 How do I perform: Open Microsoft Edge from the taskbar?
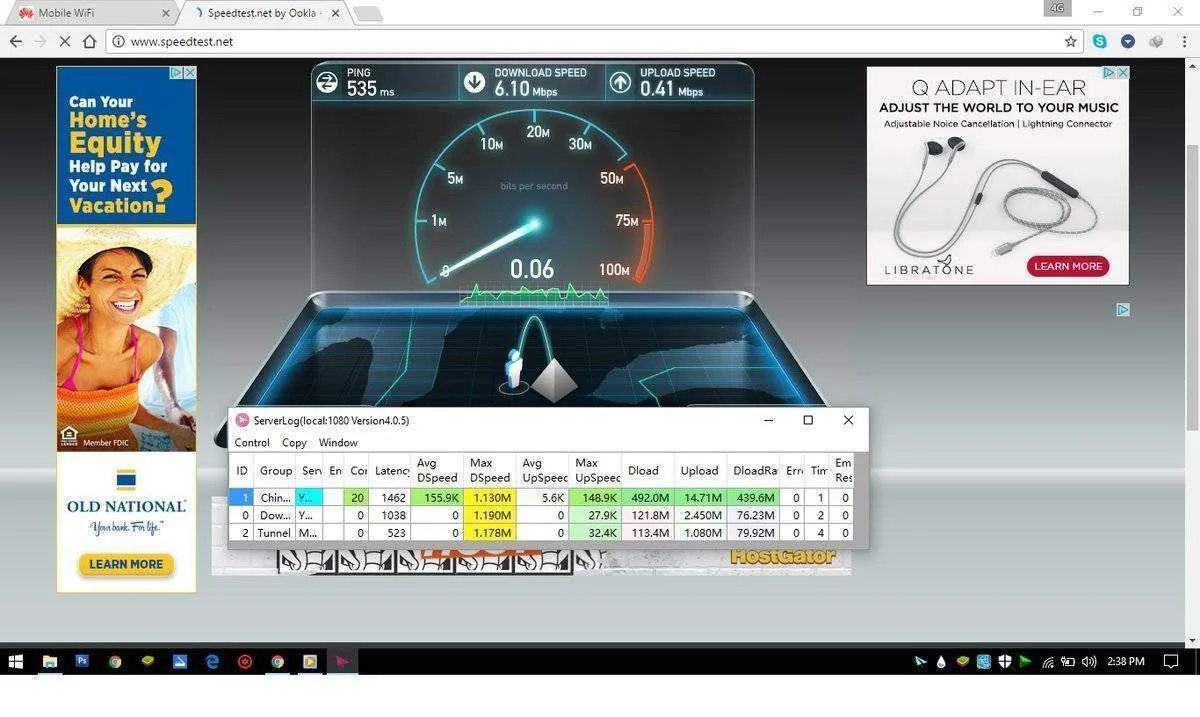(x=212, y=661)
